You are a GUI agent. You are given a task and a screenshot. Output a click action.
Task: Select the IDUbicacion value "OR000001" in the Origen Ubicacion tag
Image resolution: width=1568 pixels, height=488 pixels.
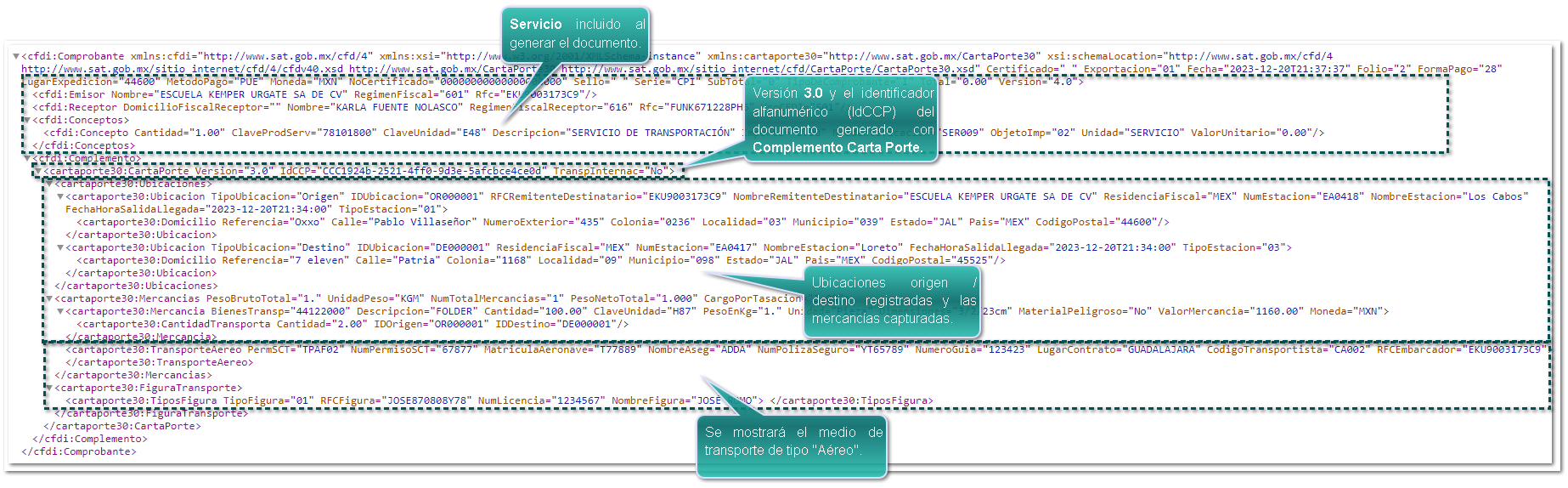point(454,196)
